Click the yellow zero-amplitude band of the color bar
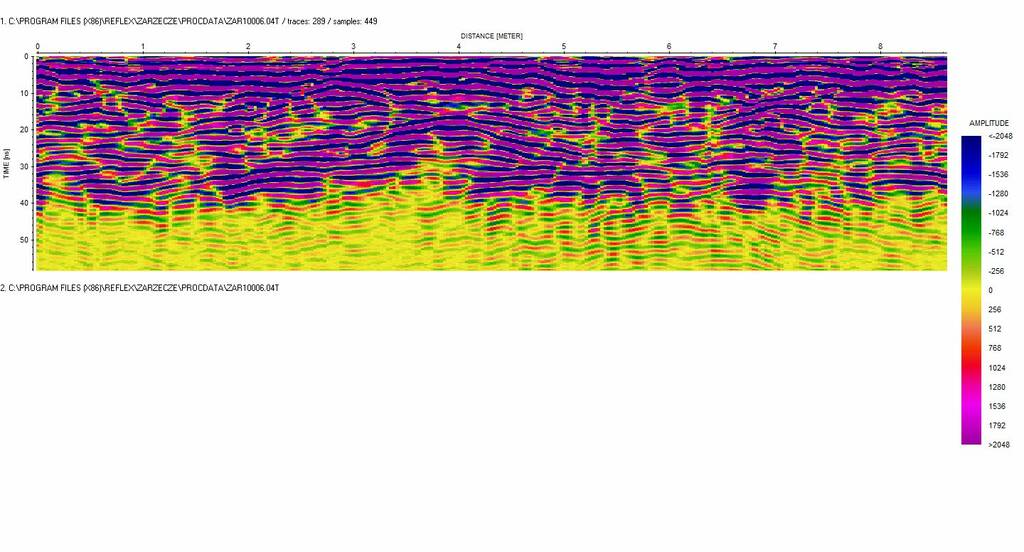Screen dimensions: 1024x552 pyautogui.click(x=971, y=290)
